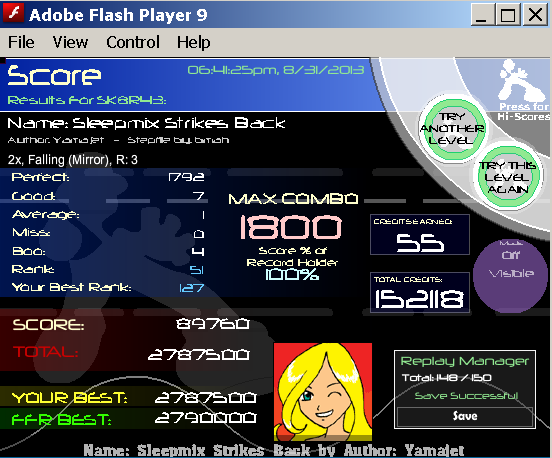Click the Adobe Flash Player title icon
The width and height of the screenshot is (552, 458).
[13, 13]
